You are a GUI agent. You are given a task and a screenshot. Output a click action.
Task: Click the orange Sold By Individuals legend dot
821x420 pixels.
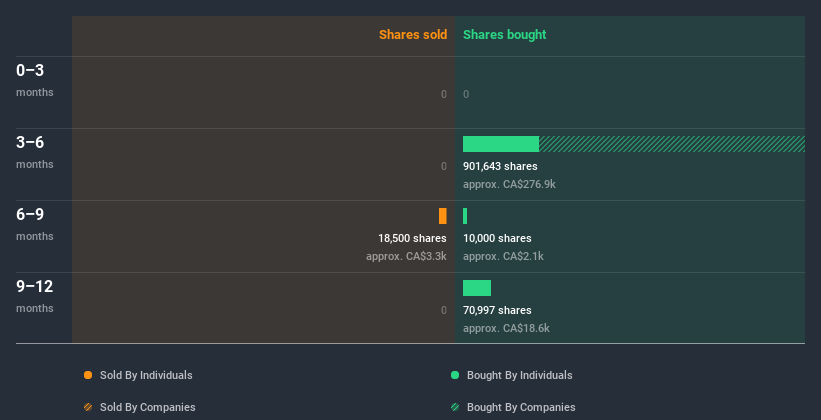click(88, 375)
